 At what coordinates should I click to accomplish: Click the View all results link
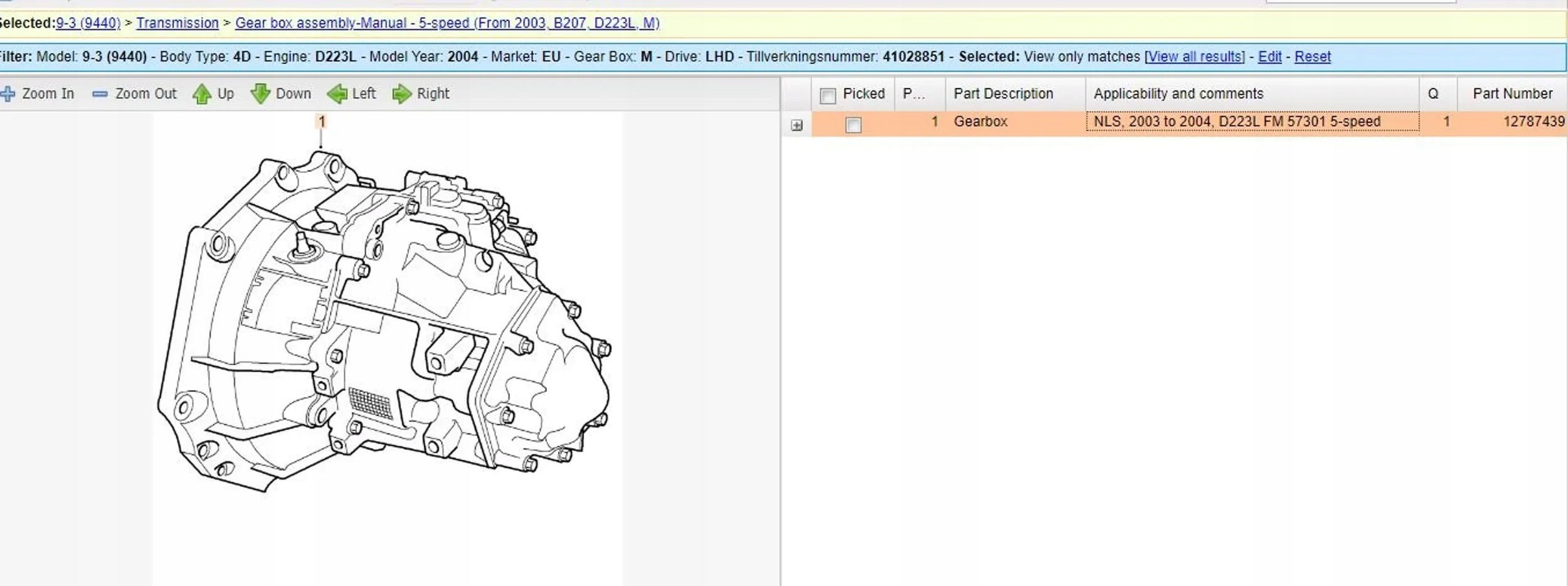pos(1195,56)
